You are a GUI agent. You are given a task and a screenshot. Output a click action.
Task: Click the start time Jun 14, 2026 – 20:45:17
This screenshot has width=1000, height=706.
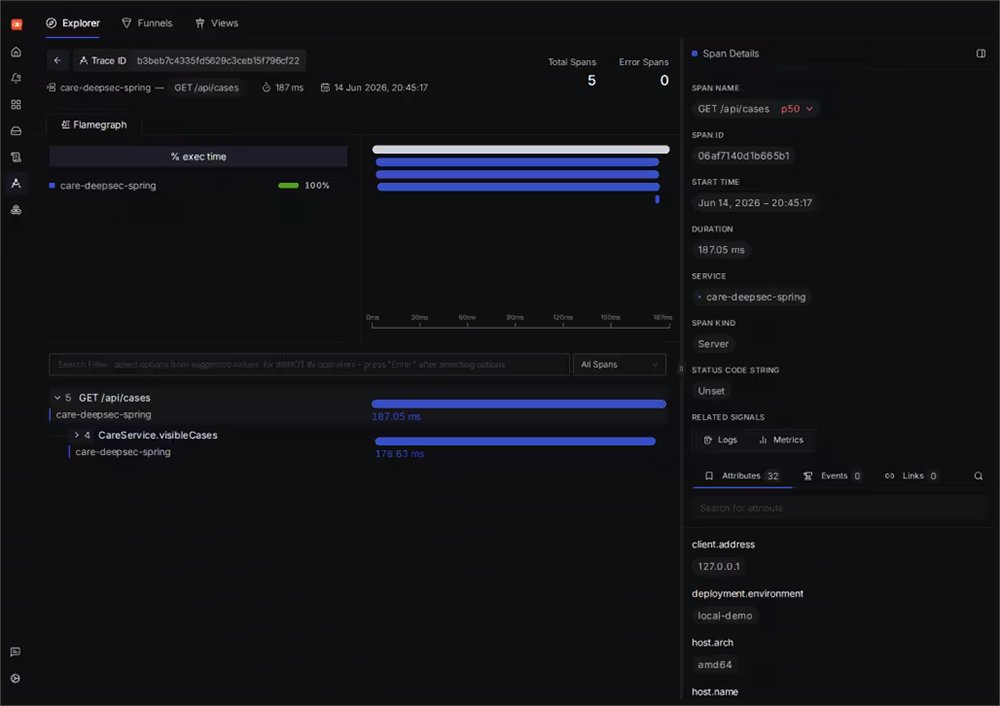754,203
